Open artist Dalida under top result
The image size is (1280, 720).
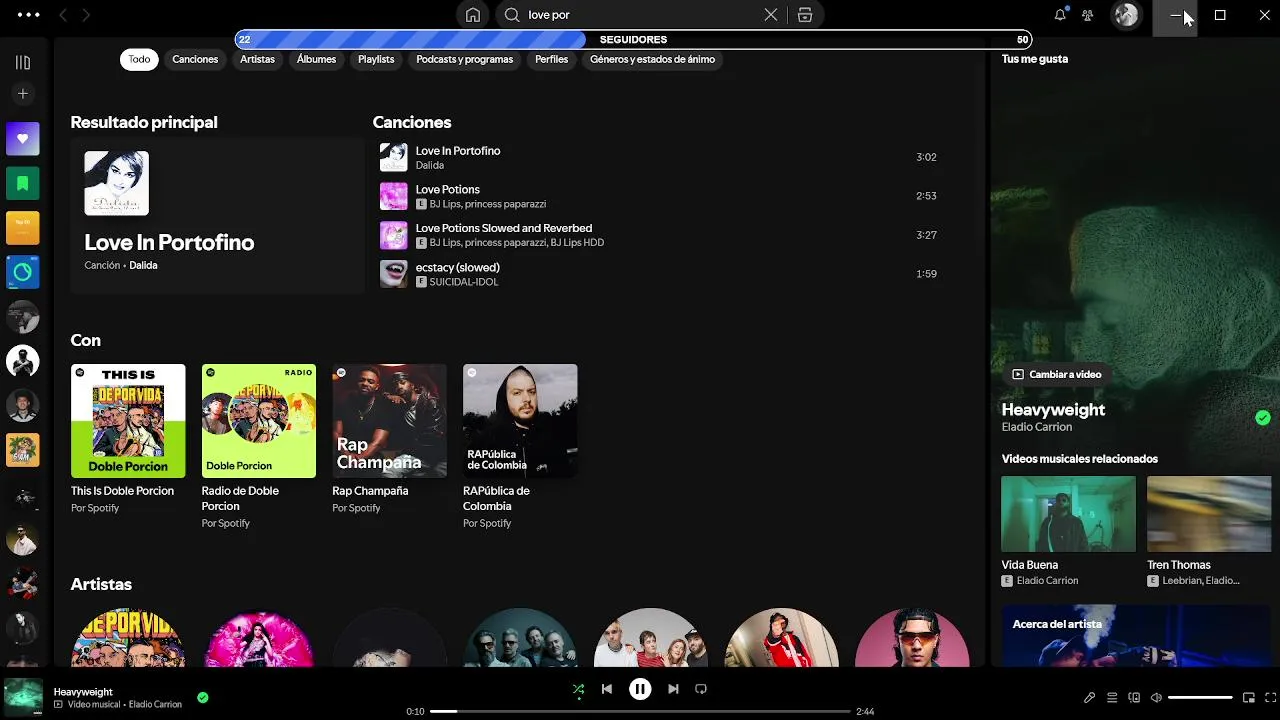[x=143, y=266]
